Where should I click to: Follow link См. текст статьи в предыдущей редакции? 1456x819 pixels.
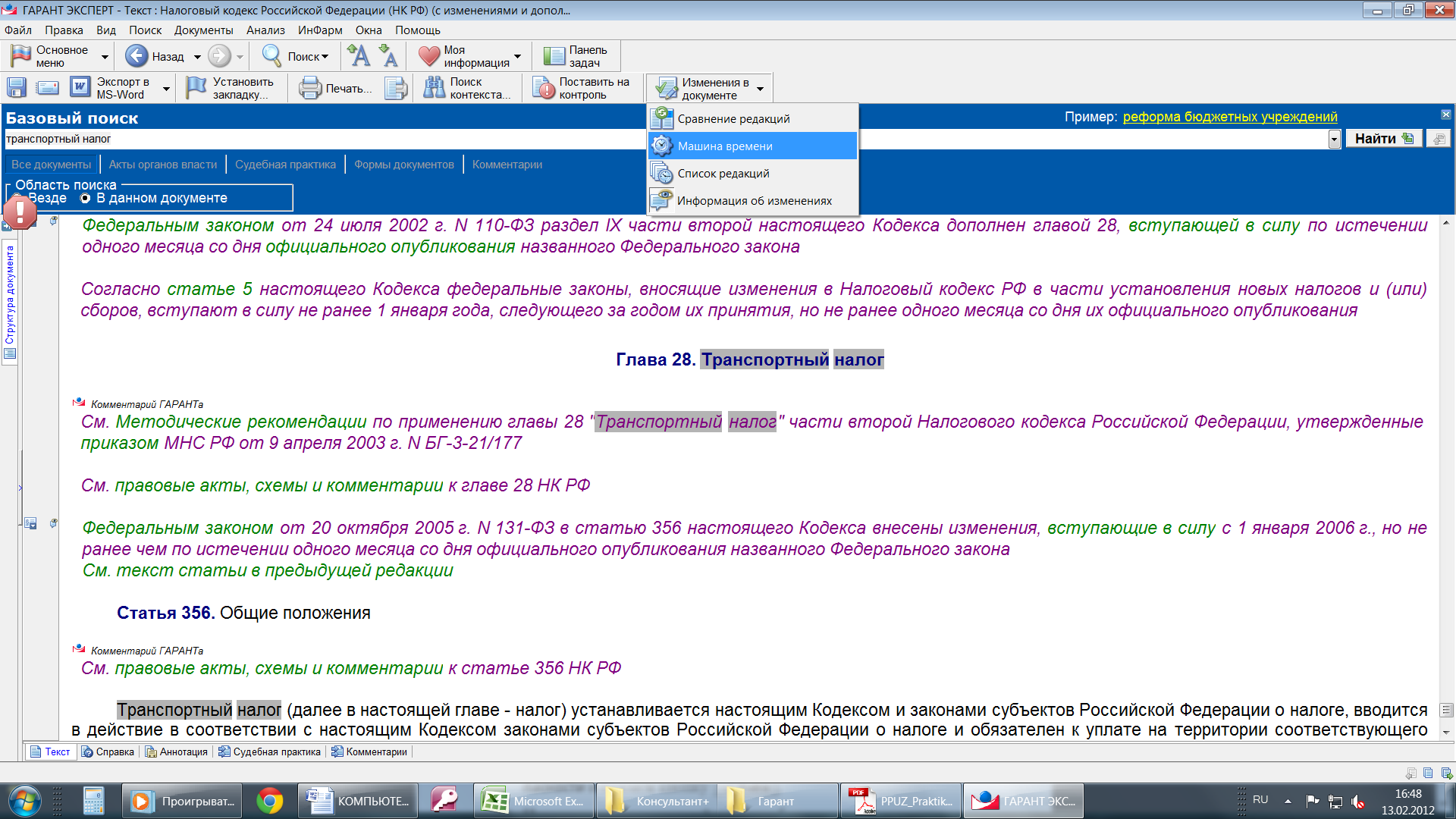pyautogui.click(x=268, y=570)
